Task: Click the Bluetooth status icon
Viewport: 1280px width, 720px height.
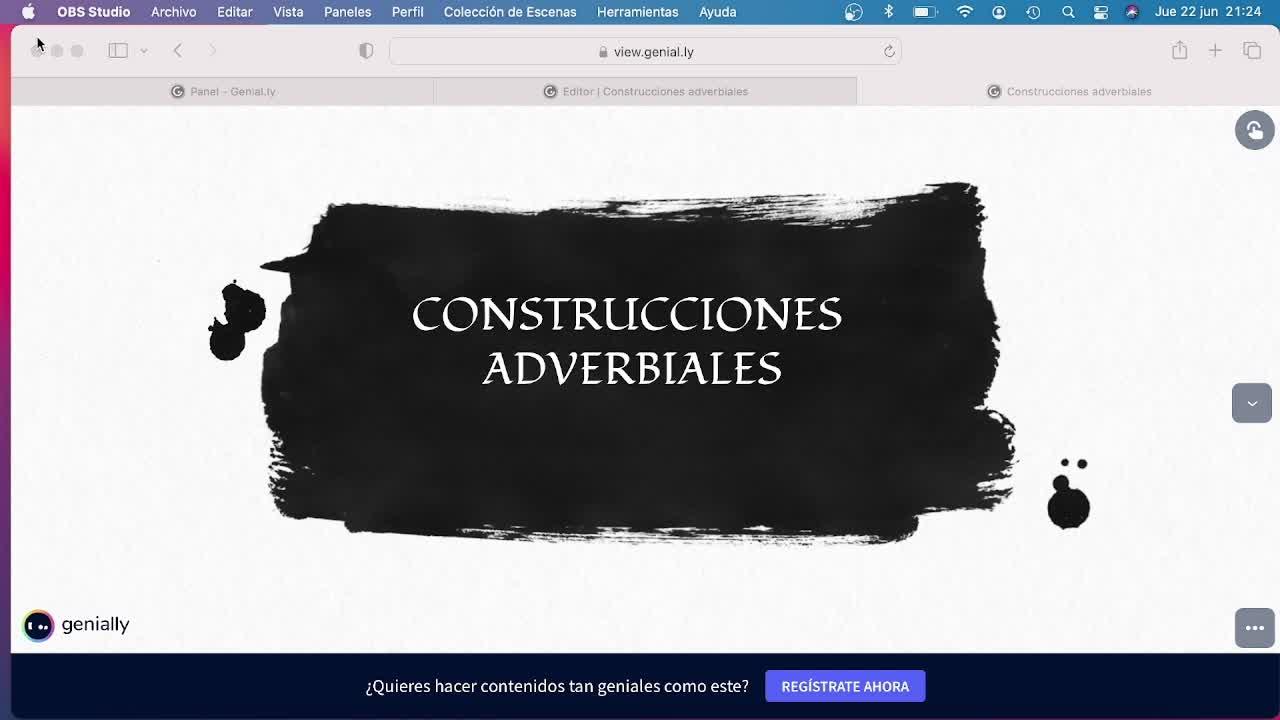Action: tap(888, 12)
